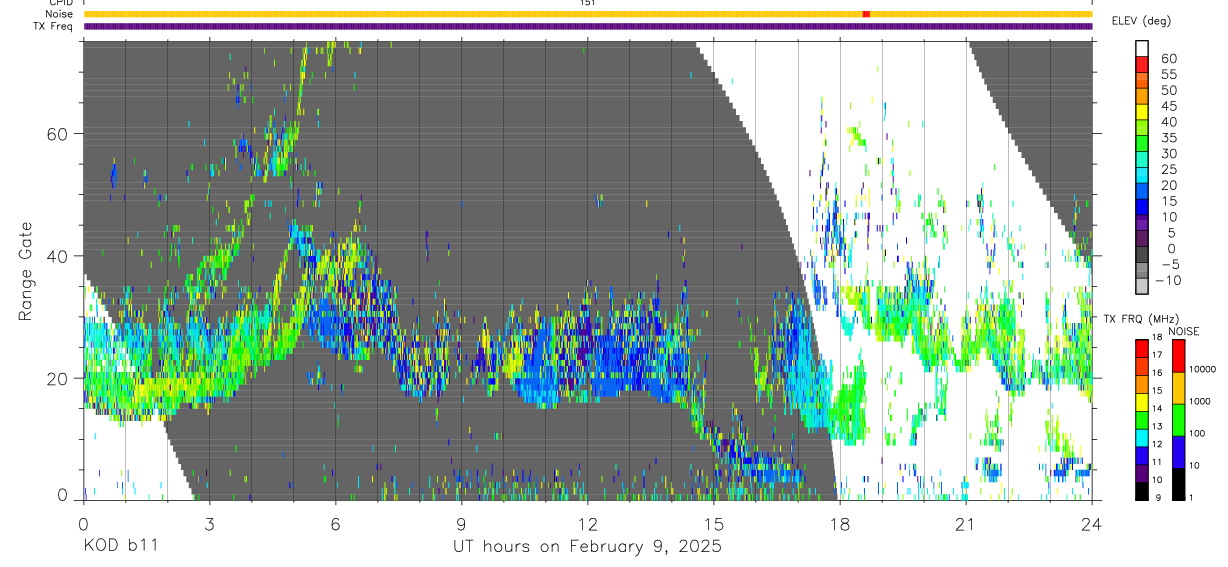Click hour 9 tick label on UT axis
This screenshot has width=1228, height=567.
click(462, 523)
